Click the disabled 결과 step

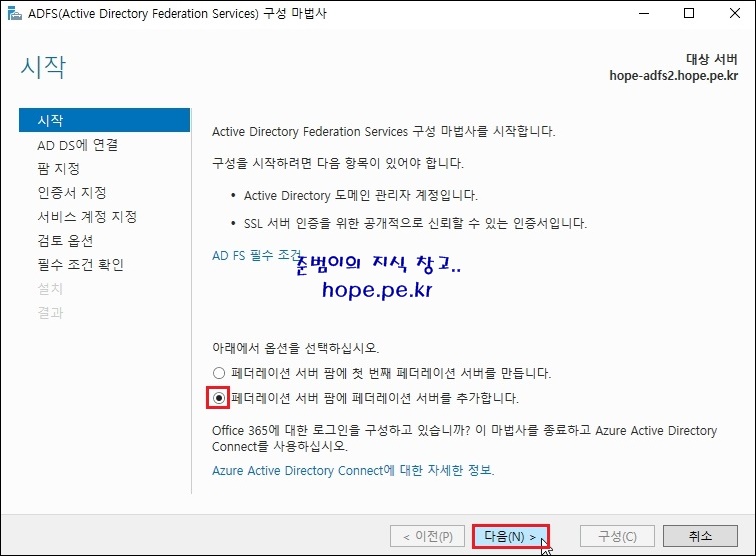pos(50,312)
